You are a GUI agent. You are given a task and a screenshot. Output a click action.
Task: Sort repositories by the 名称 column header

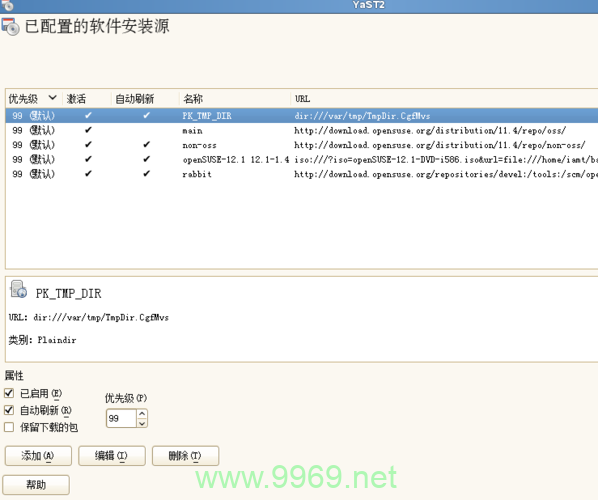[x=193, y=99]
